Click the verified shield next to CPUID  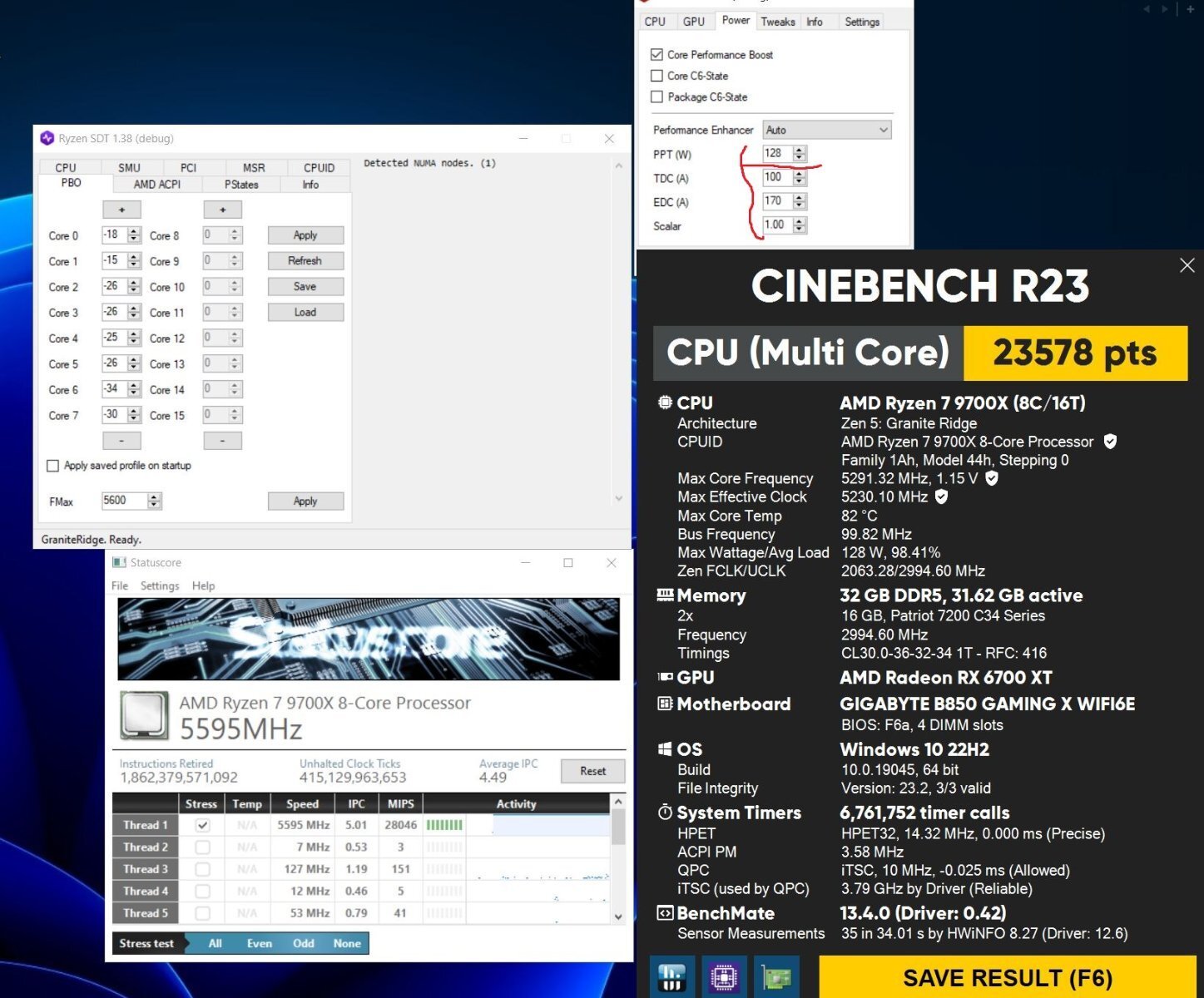(1110, 442)
